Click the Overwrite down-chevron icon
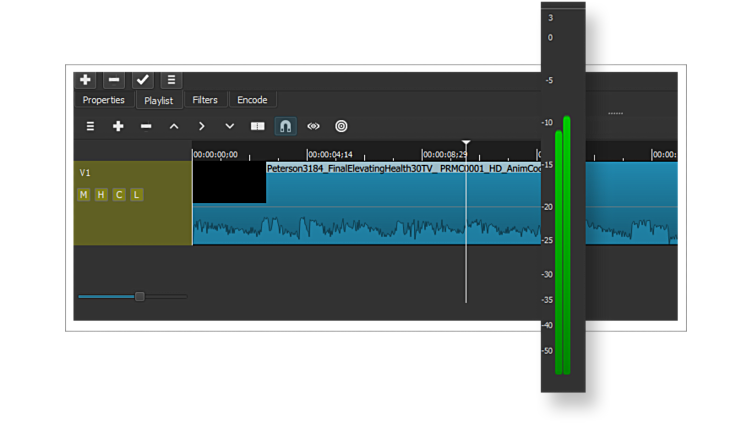Screen dimensions: 752x423 [x=229, y=127]
